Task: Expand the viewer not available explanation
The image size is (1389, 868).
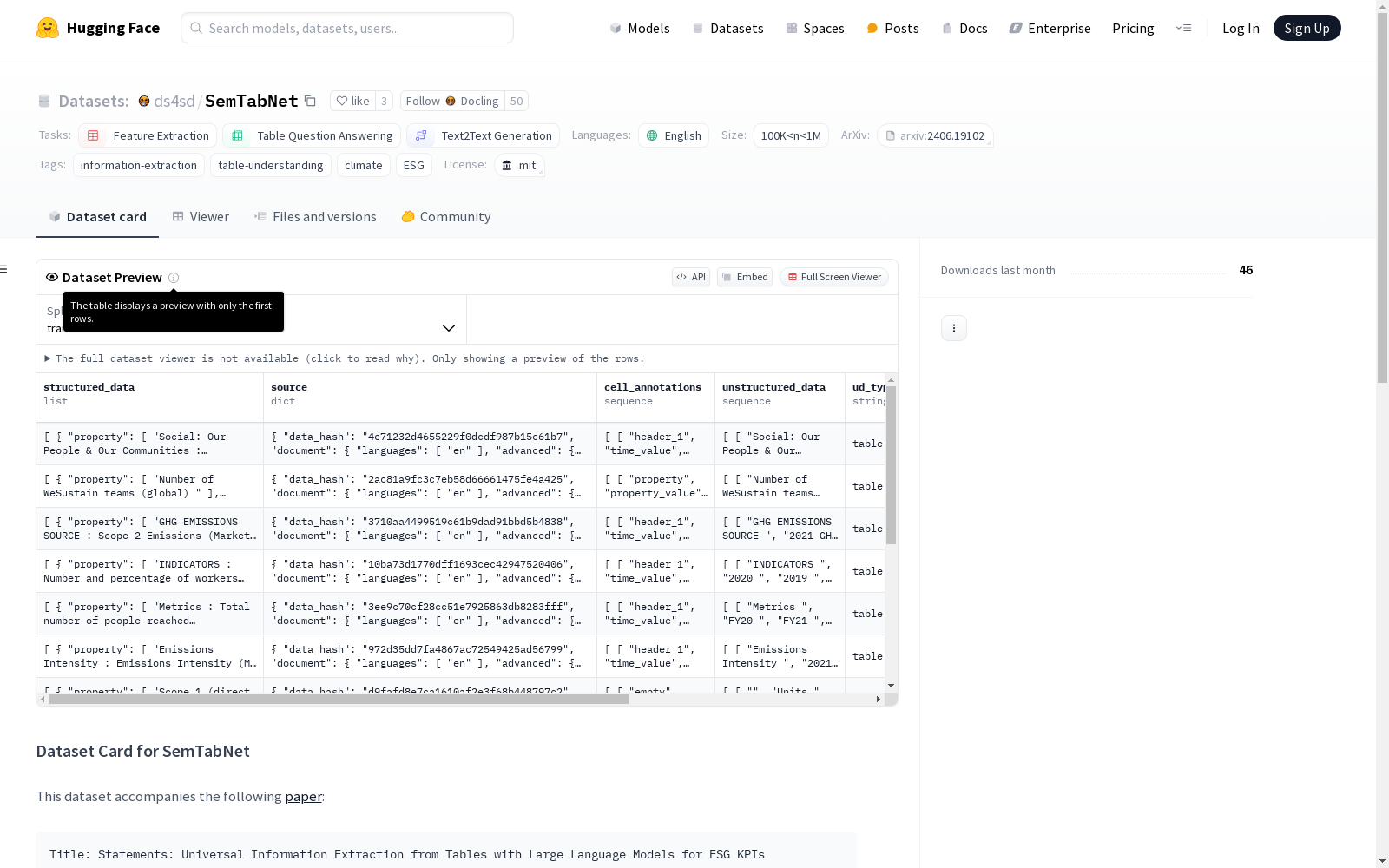Action: pos(345,358)
